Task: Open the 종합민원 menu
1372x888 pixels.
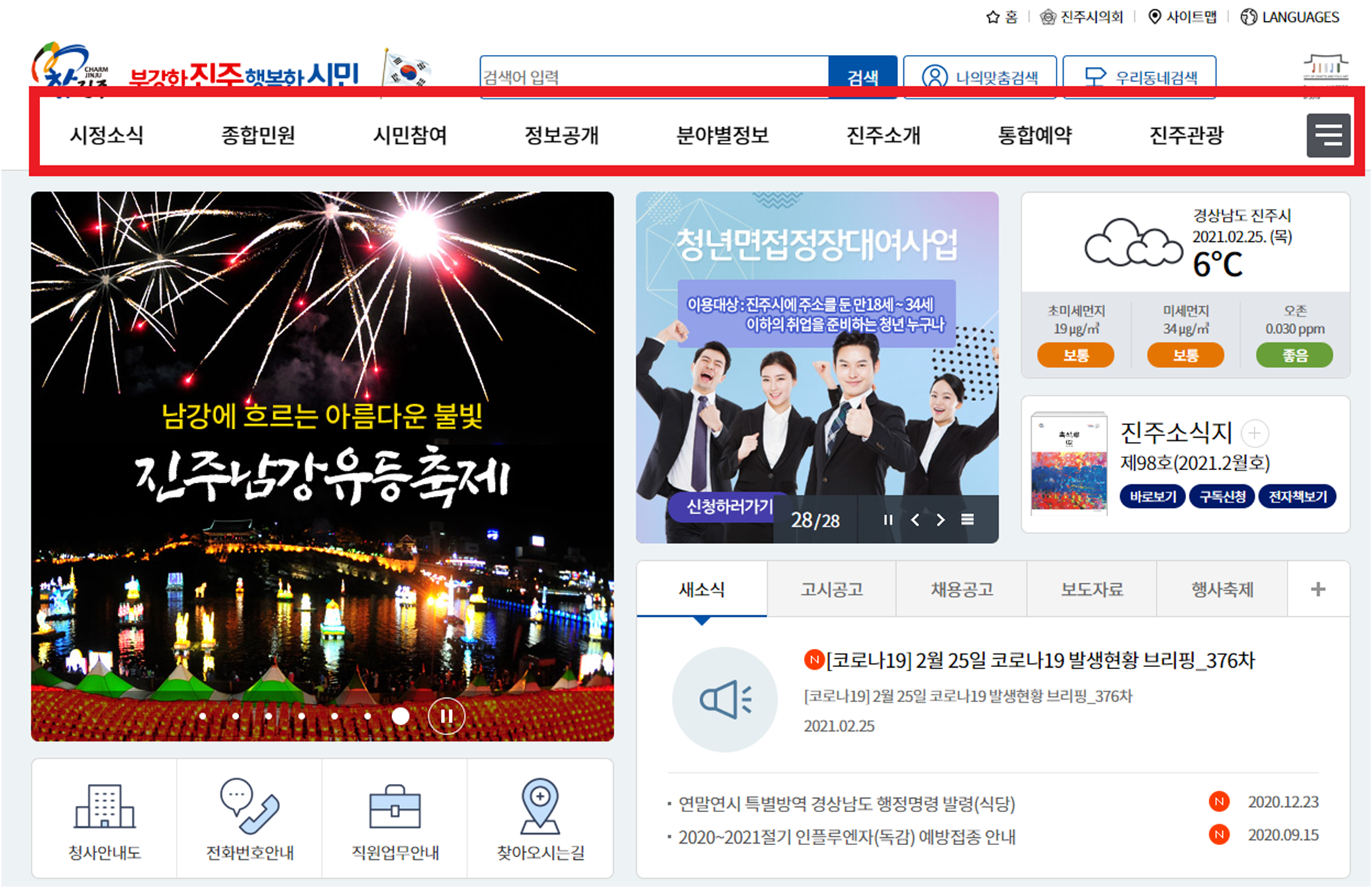Action: click(258, 135)
